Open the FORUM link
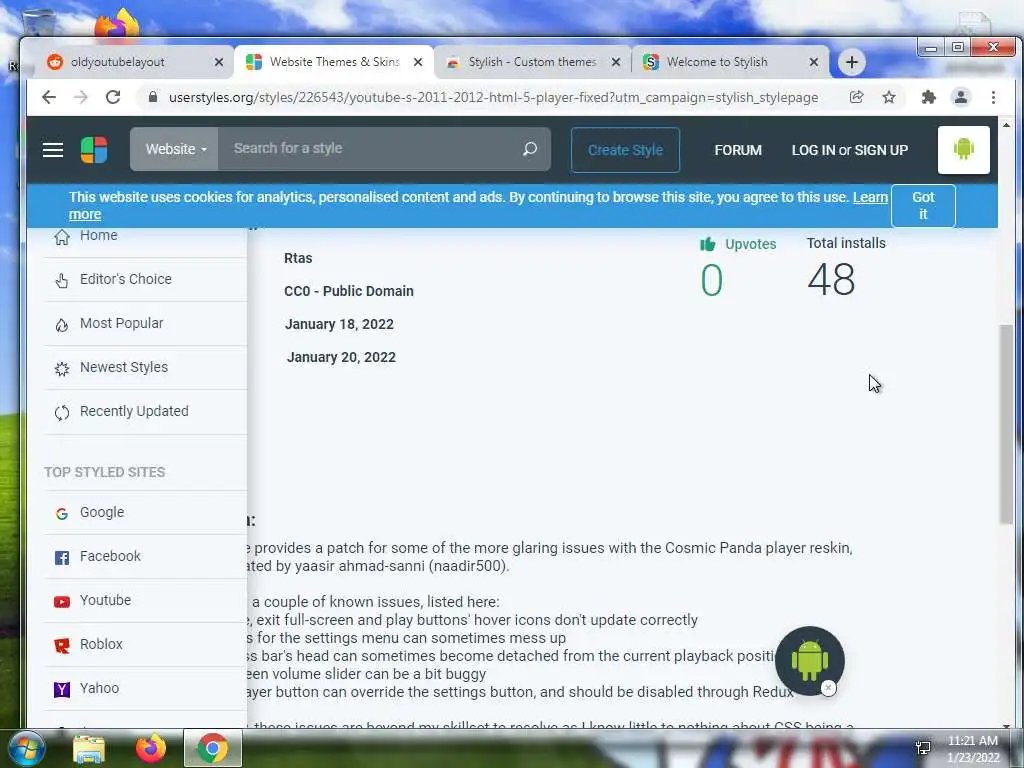This screenshot has height=768, width=1024. tap(738, 150)
